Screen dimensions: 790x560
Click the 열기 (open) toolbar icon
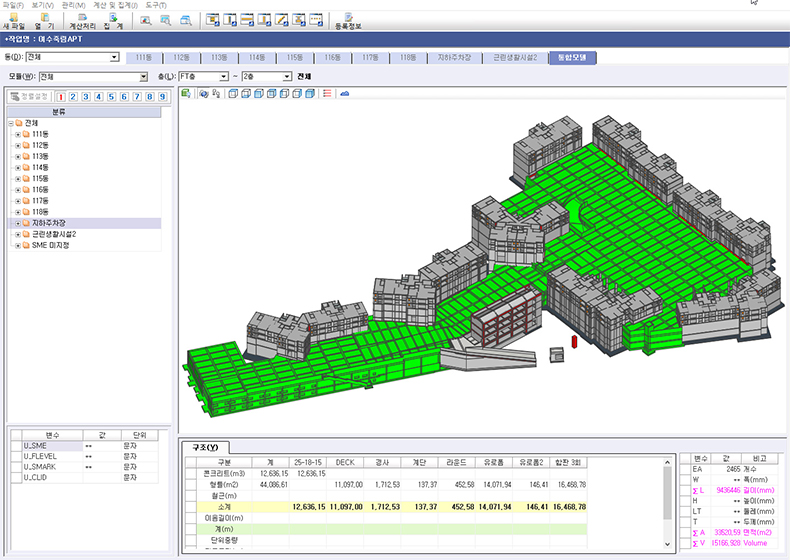(44, 21)
